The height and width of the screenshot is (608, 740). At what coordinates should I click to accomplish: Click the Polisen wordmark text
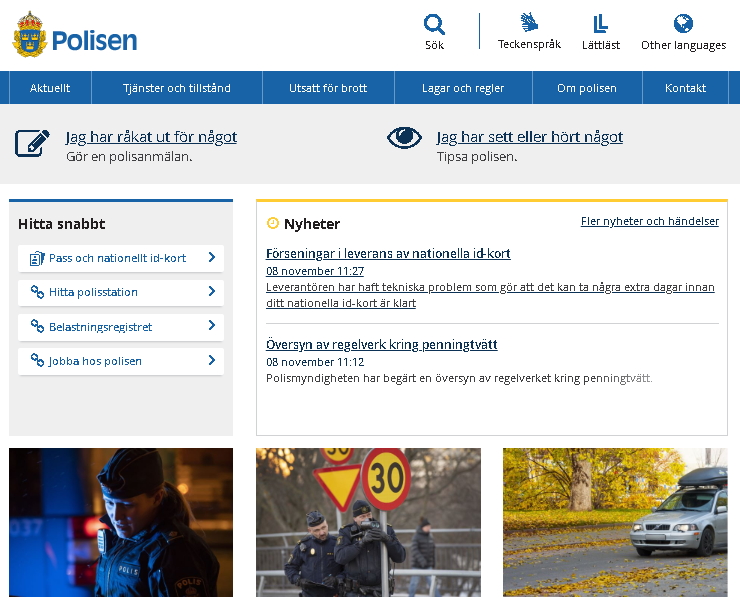[x=94, y=40]
